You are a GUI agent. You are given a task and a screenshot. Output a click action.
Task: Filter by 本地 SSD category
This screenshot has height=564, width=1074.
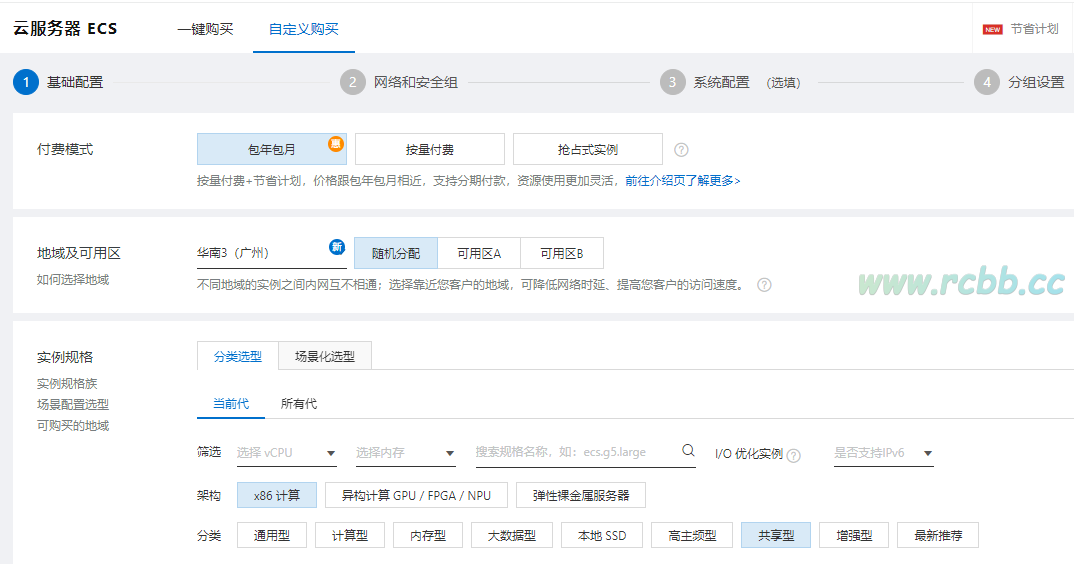point(602,535)
